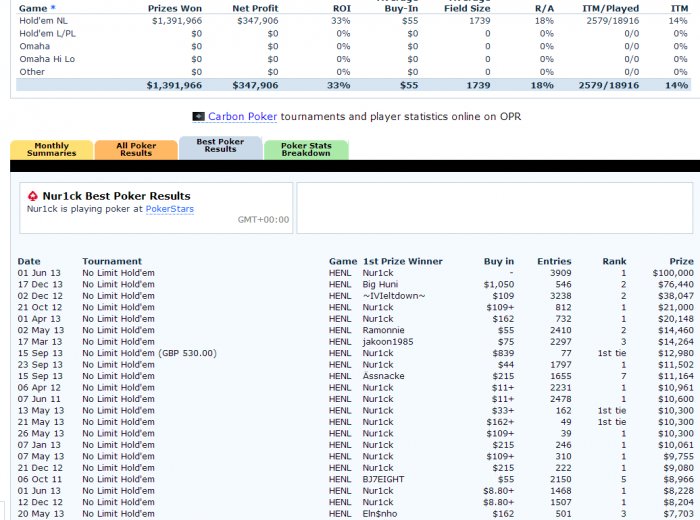Click the Date column header in results

click(x=29, y=261)
